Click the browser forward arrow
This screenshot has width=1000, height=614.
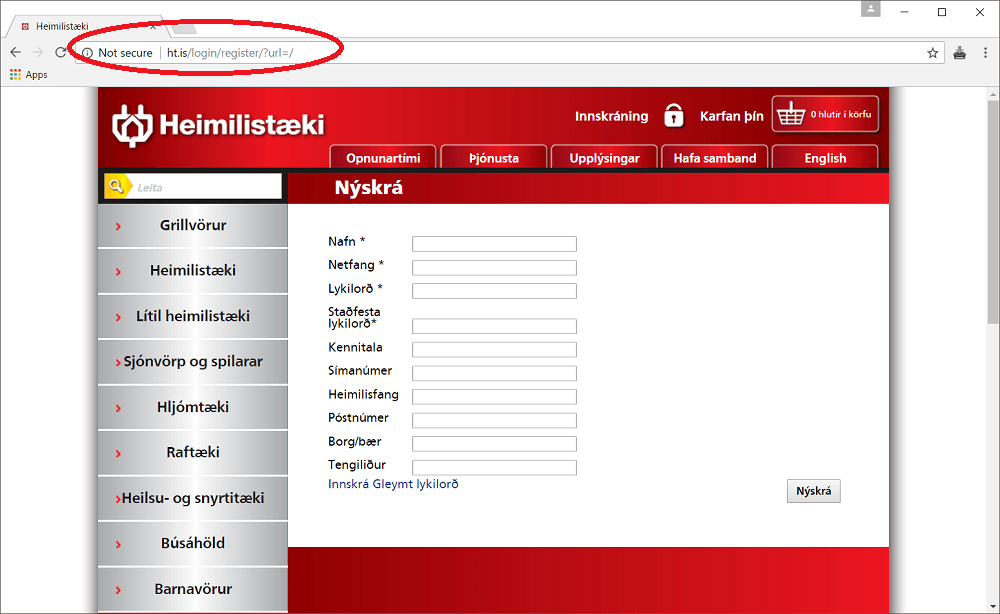click(x=38, y=52)
